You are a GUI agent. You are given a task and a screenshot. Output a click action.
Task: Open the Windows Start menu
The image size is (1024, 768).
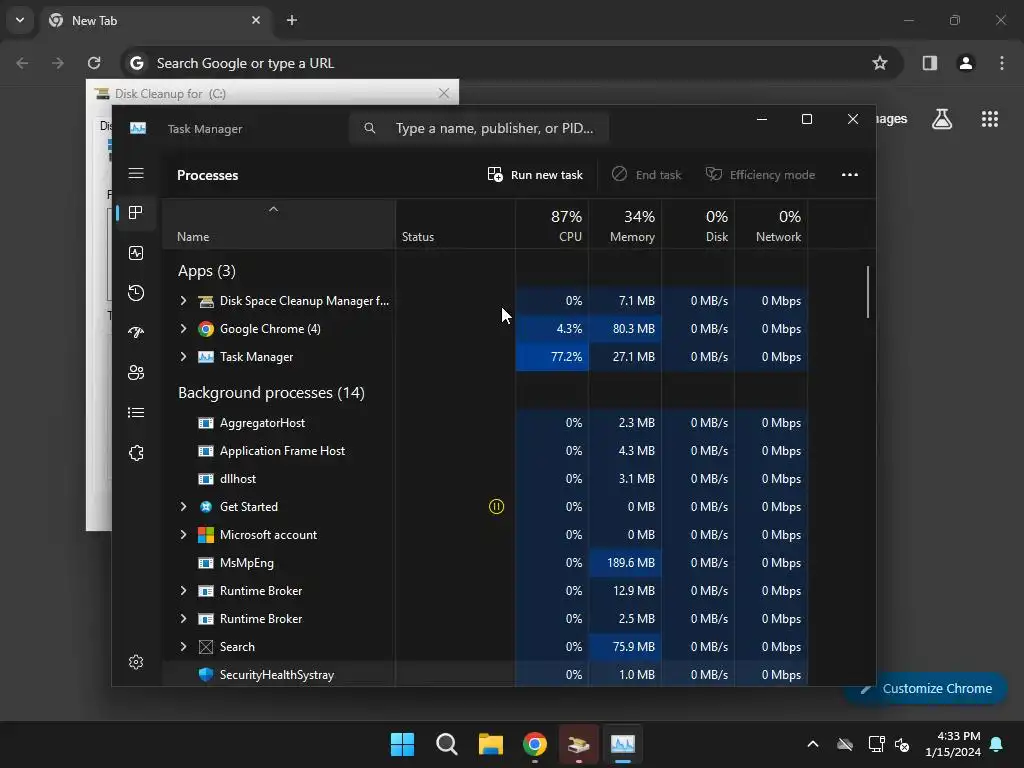coord(402,744)
